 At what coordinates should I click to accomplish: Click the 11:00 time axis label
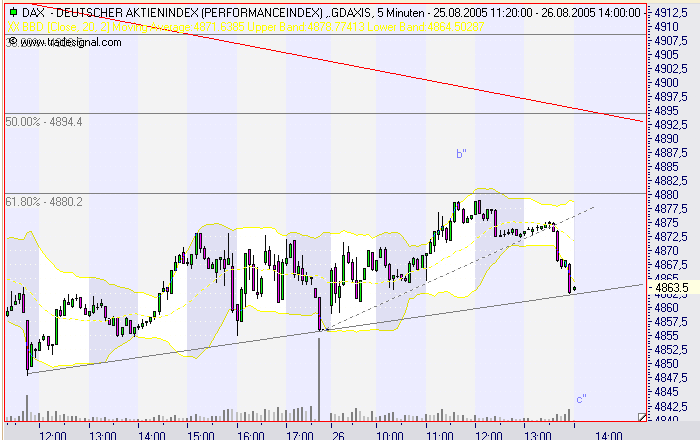pyautogui.click(x=439, y=435)
